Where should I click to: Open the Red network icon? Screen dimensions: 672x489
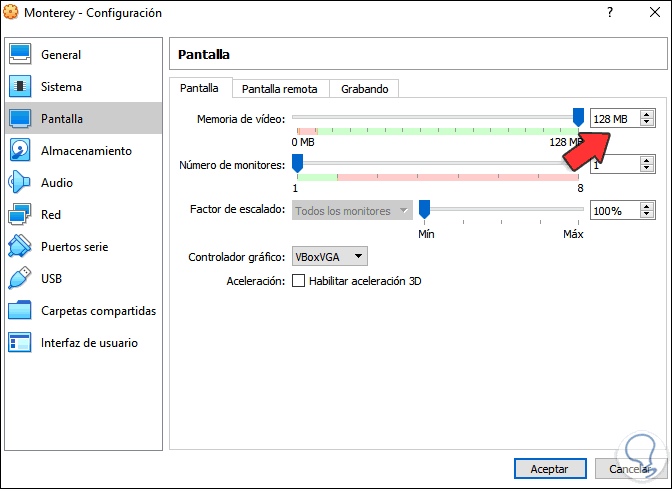20,214
